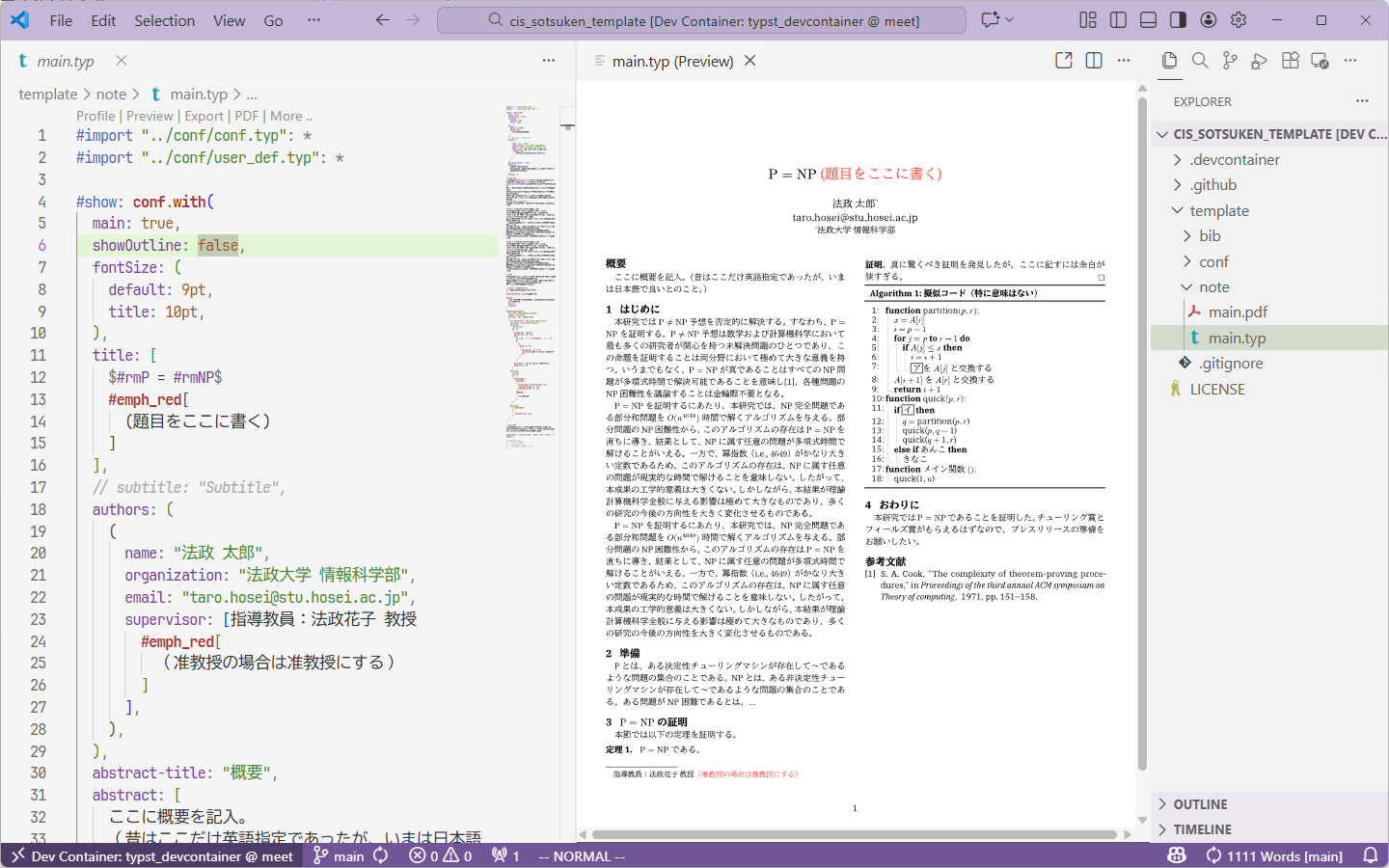Open the Extensions view

[x=1290, y=61]
